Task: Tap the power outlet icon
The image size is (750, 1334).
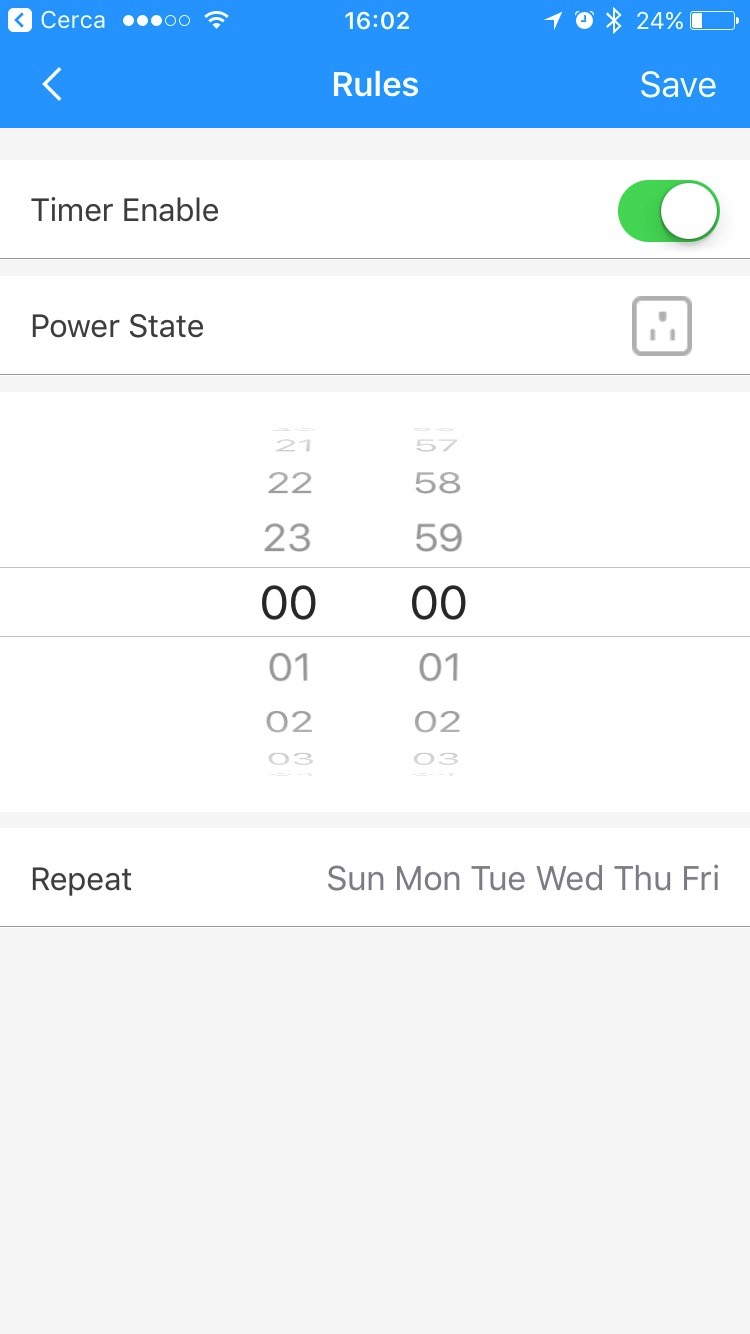Action: coord(661,326)
